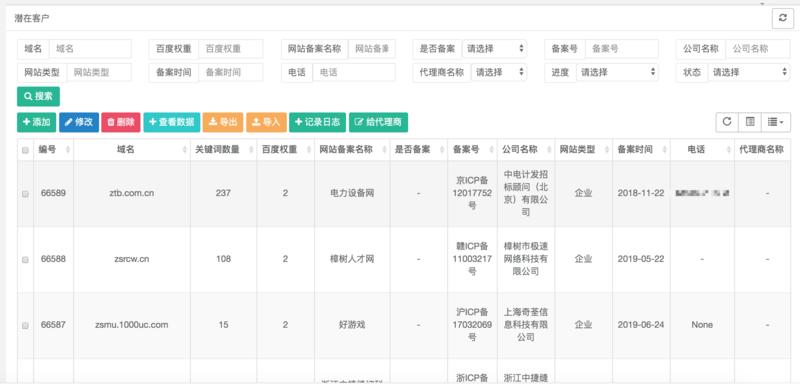Sort by the 编号 column header

click(54, 150)
